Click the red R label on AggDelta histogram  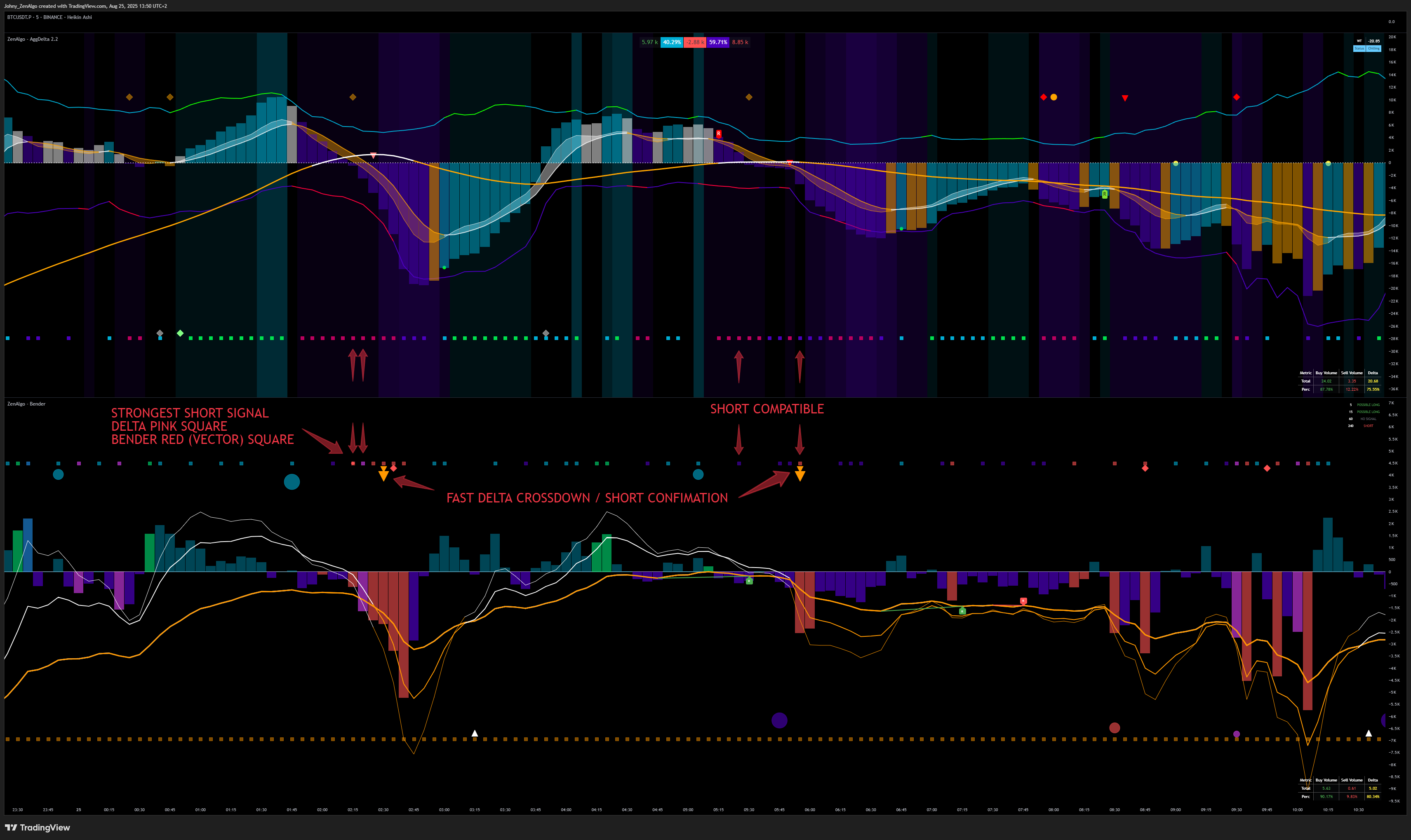click(719, 134)
